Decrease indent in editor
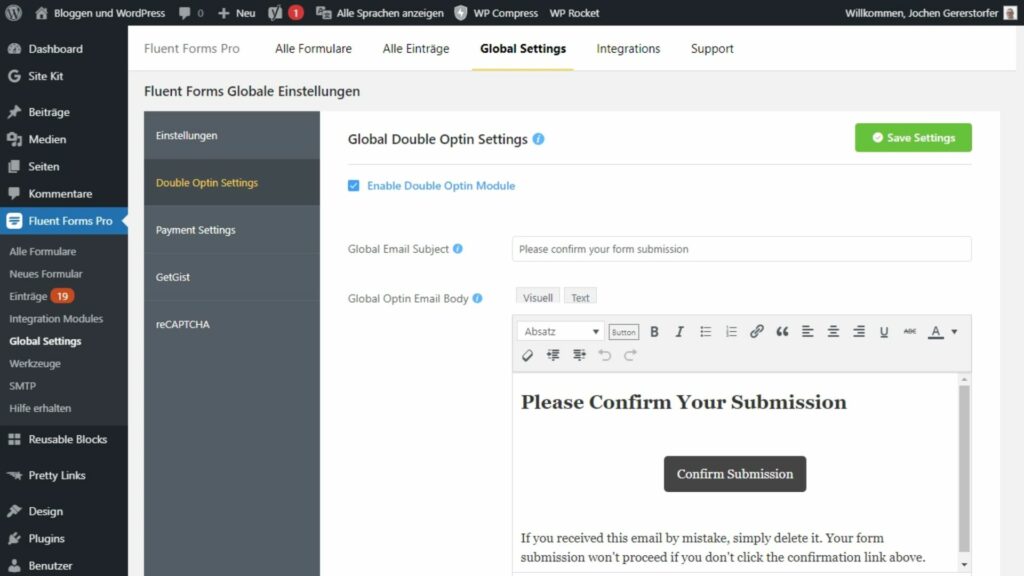This screenshot has height=576, width=1024. 553,355
